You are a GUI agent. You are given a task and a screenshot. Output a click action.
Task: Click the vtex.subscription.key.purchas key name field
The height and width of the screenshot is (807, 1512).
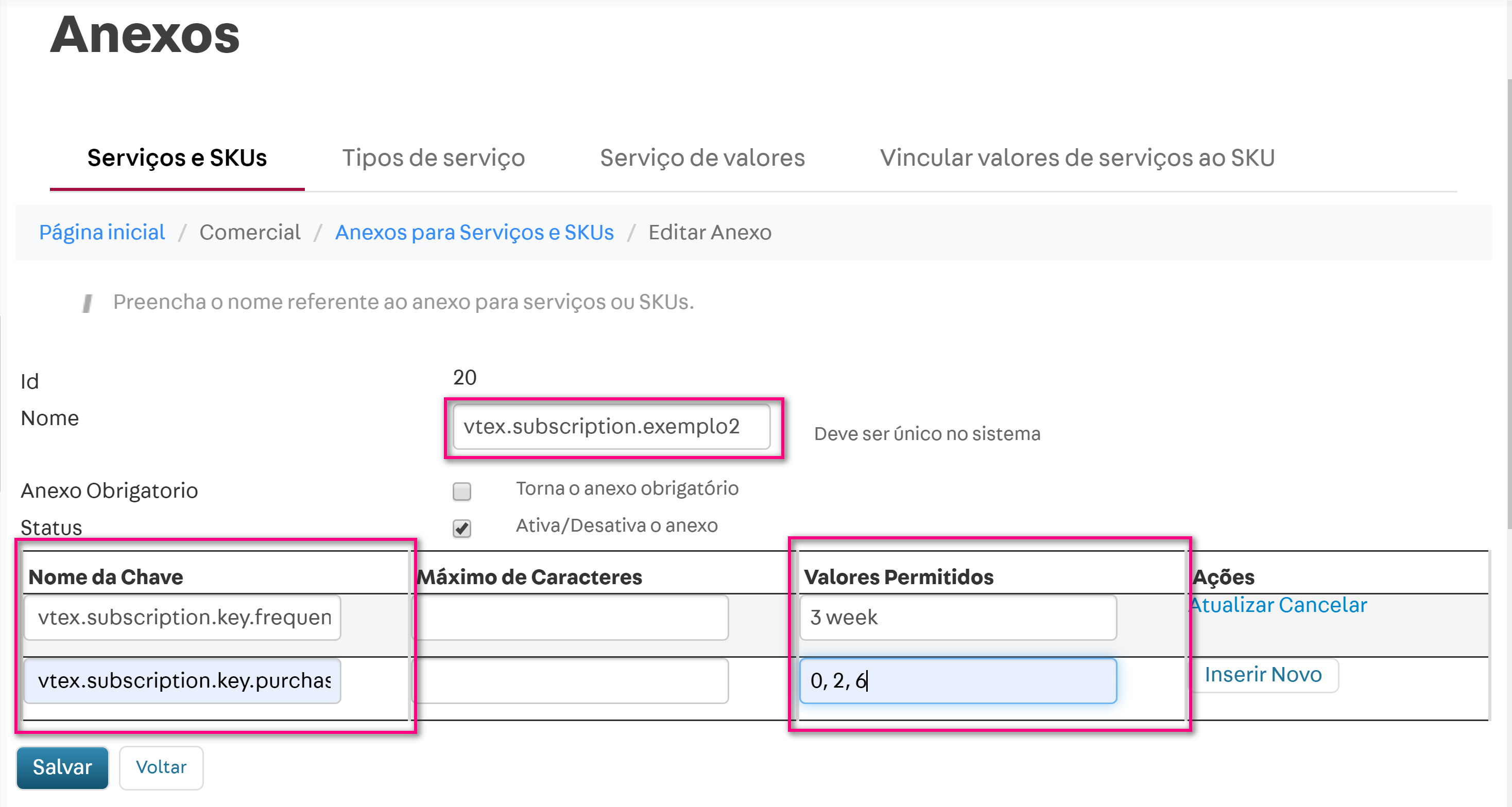182,680
